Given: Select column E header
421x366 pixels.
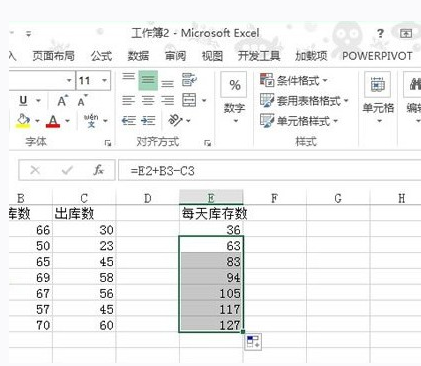Looking at the screenshot, I should 211,198.
